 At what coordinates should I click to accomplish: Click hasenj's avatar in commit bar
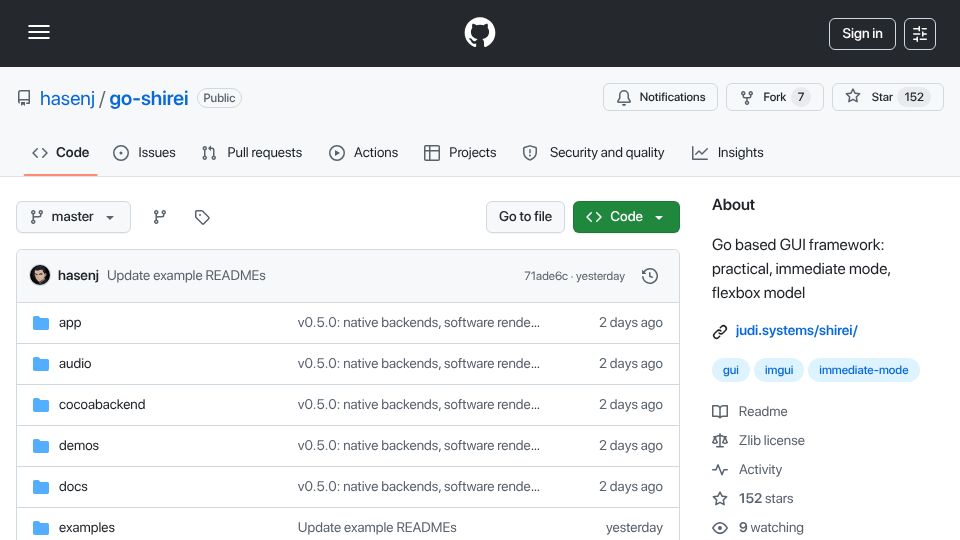click(40, 276)
